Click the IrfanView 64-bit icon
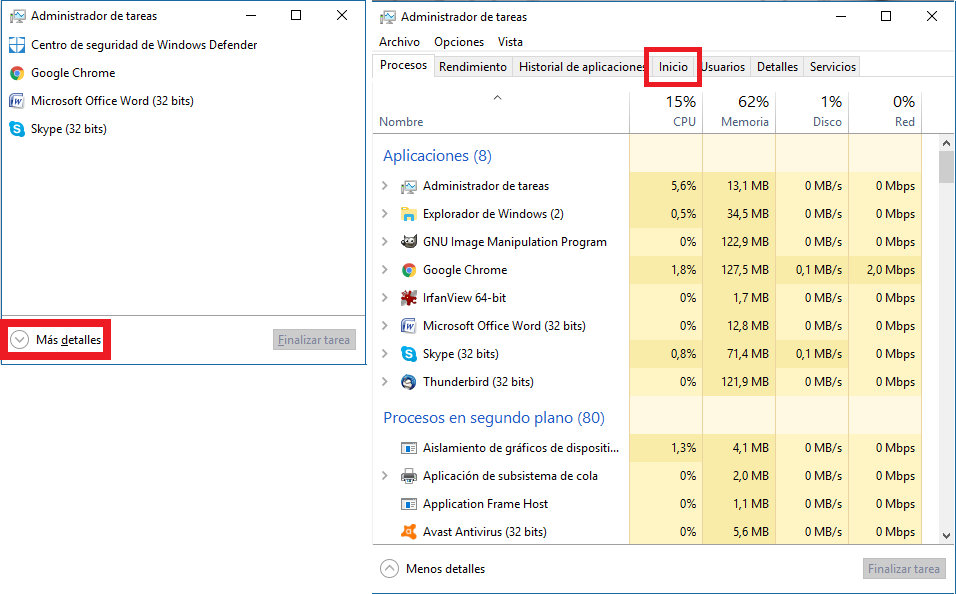This screenshot has height=594, width=956. [408, 298]
